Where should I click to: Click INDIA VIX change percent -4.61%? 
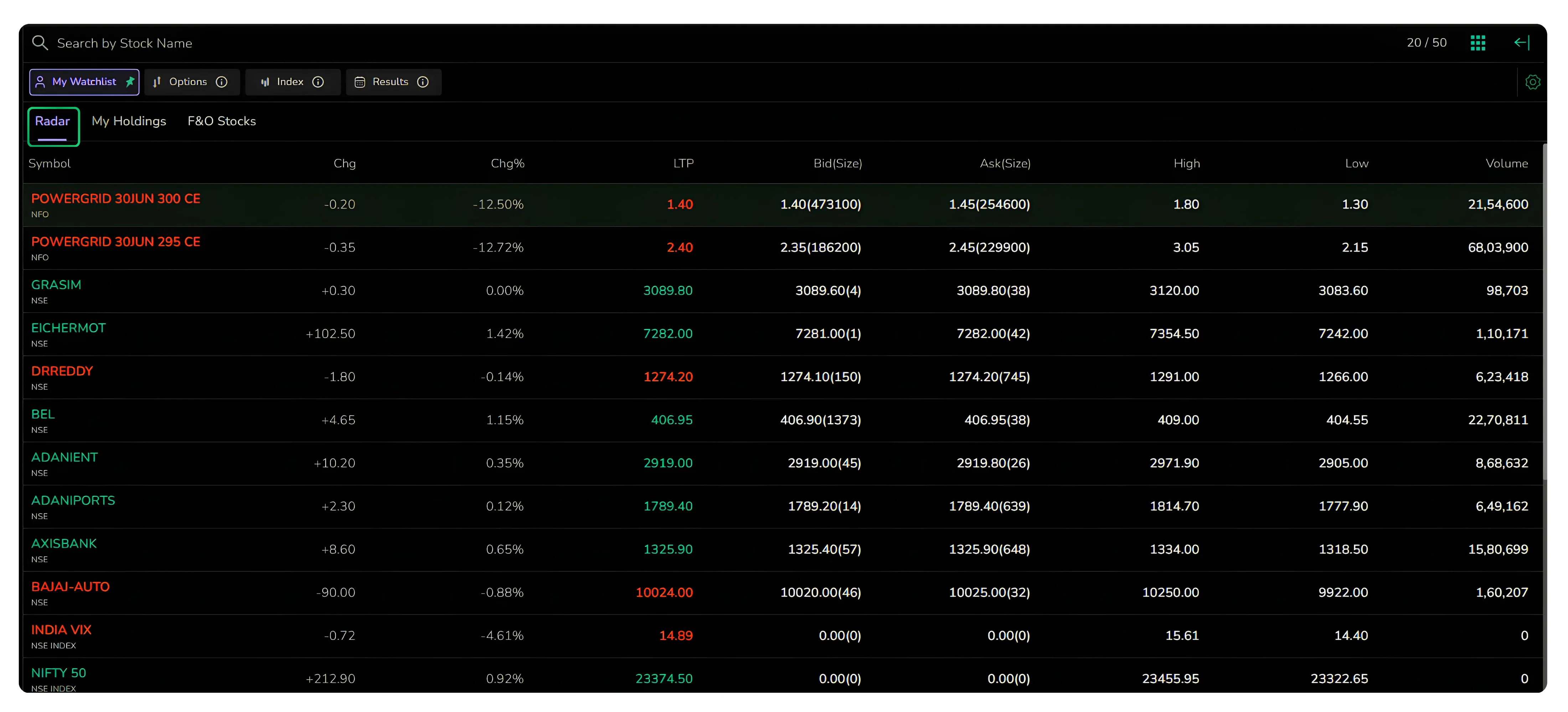pyautogui.click(x=502, y=636)
